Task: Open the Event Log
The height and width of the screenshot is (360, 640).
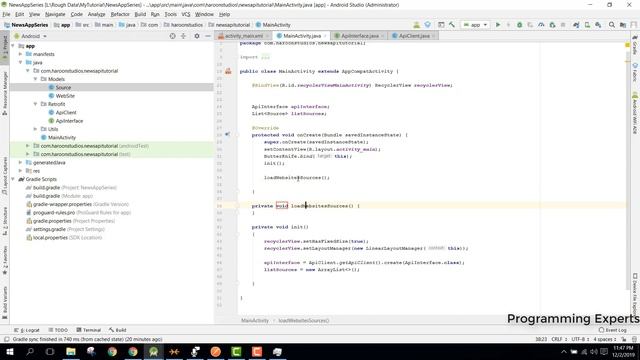Action: [x=613, y=330]
